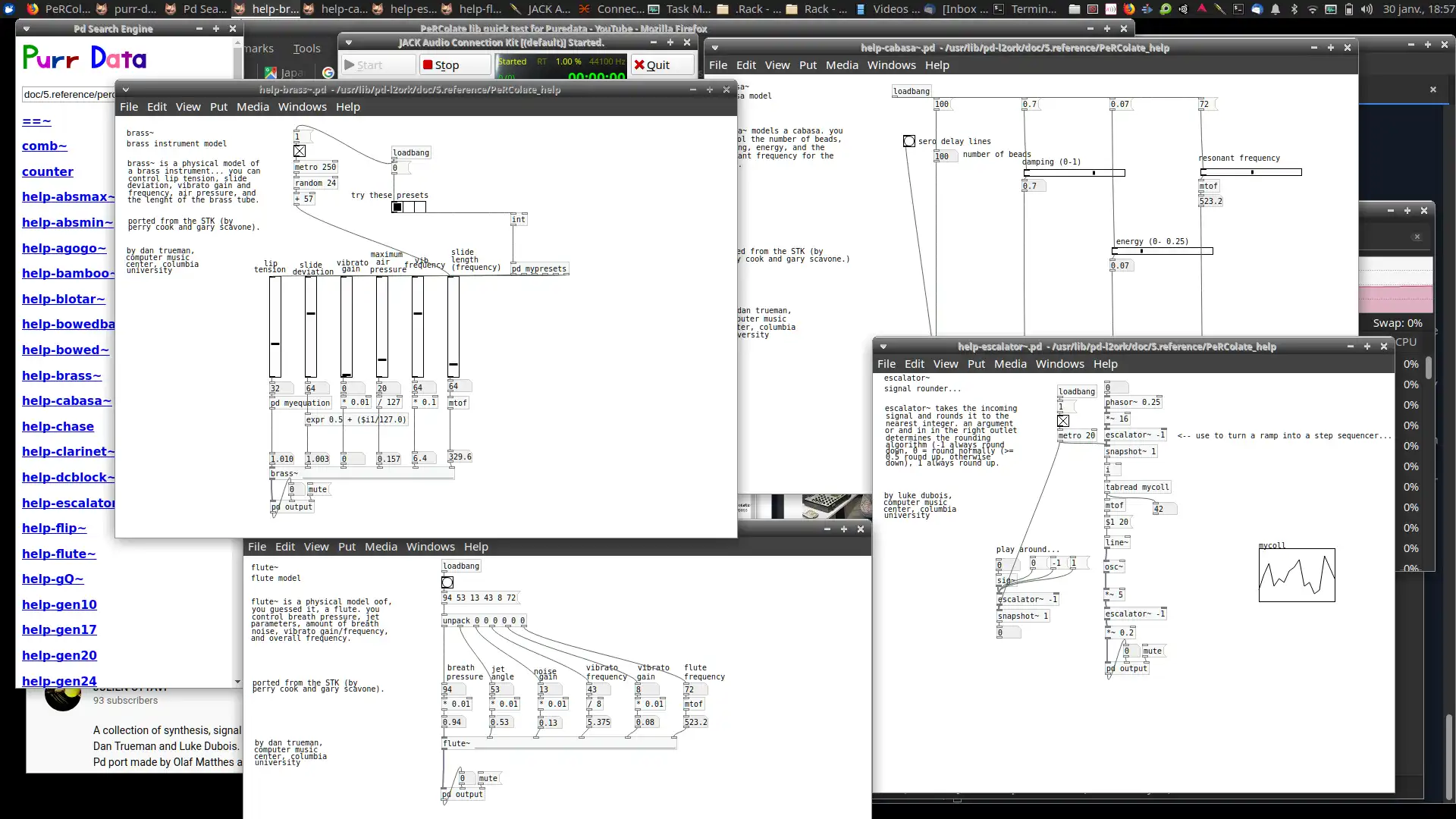The height and width of the screenshot is (819, 1456).
Task: Click the mute message in flute patch
Action: 488,778
